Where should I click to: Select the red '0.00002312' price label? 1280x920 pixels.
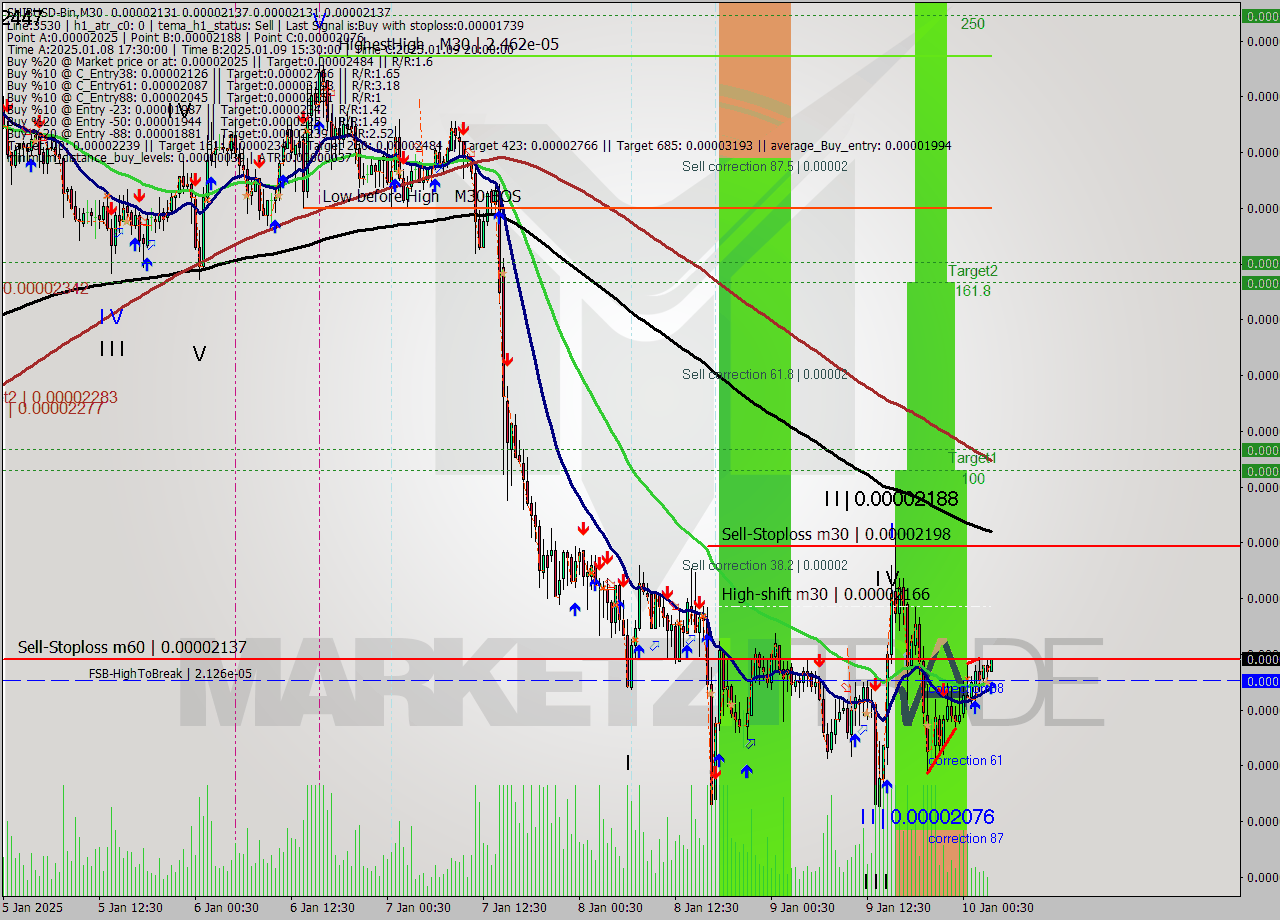tap(46, 288)
